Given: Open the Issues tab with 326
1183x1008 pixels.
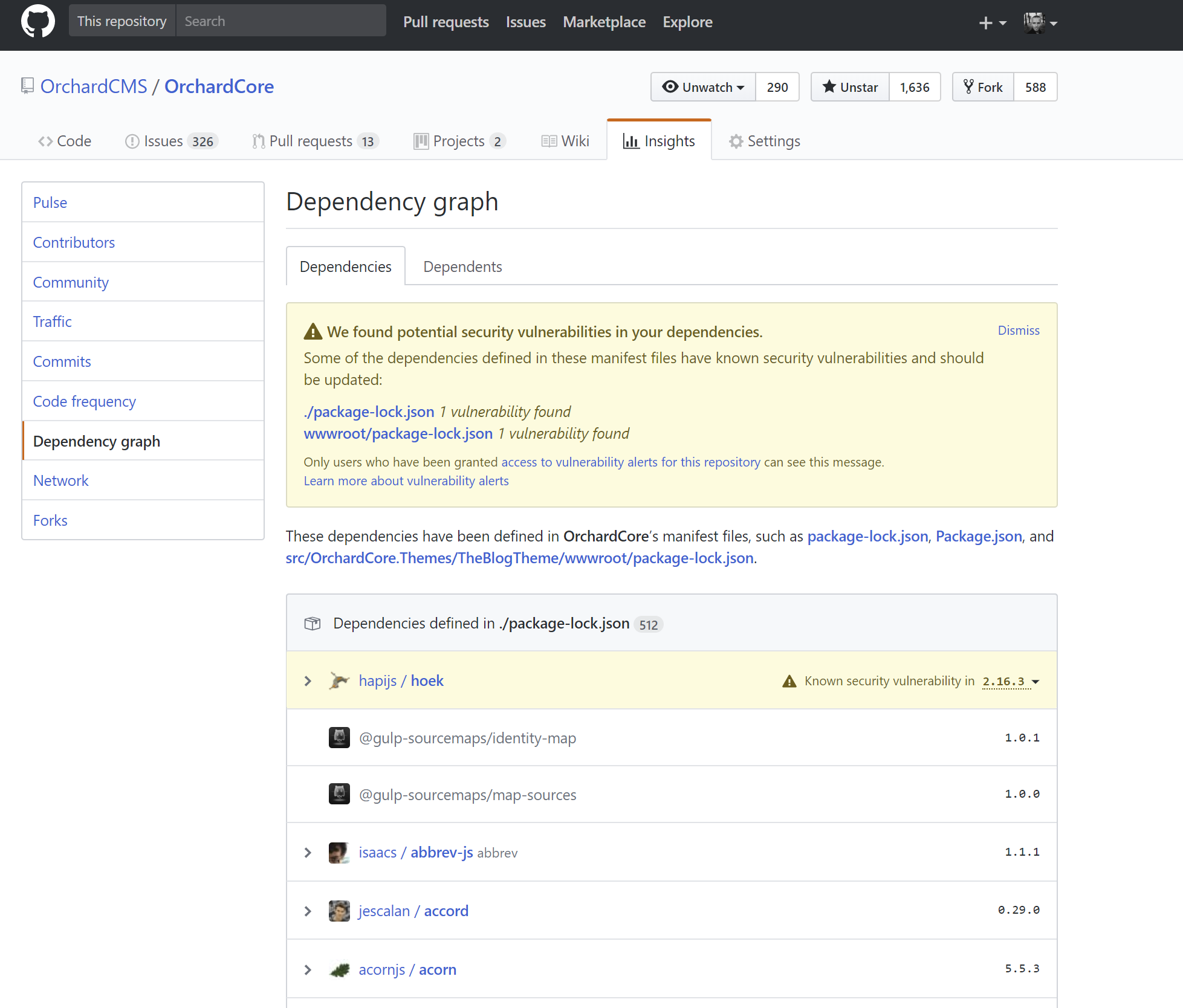Looking at the screenshot, I should click(x=170, y=141).
